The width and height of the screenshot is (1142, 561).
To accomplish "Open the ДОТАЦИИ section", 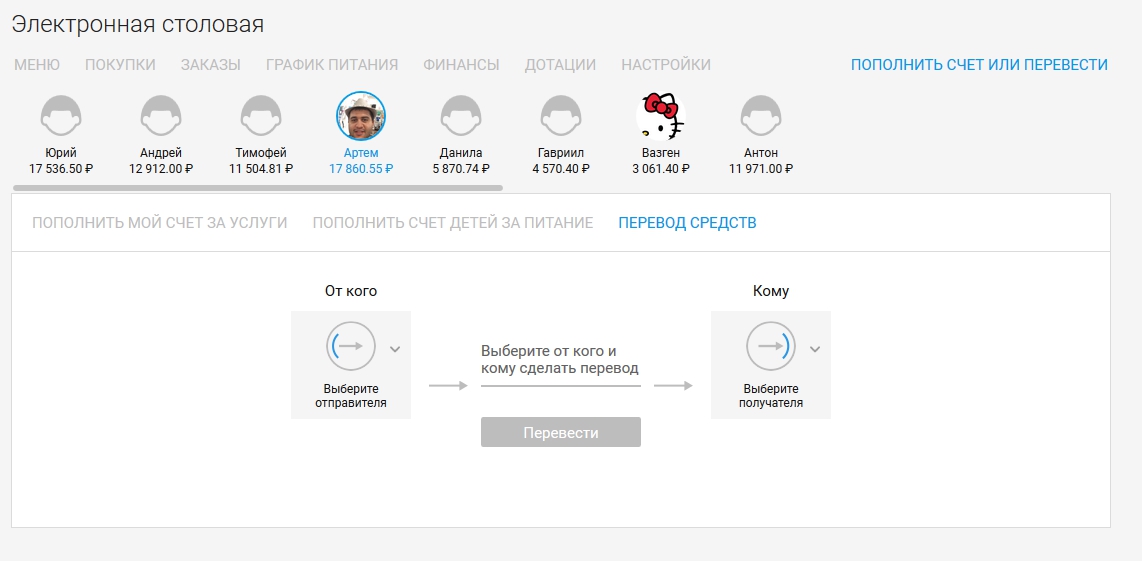I will [x=560, y=65].
